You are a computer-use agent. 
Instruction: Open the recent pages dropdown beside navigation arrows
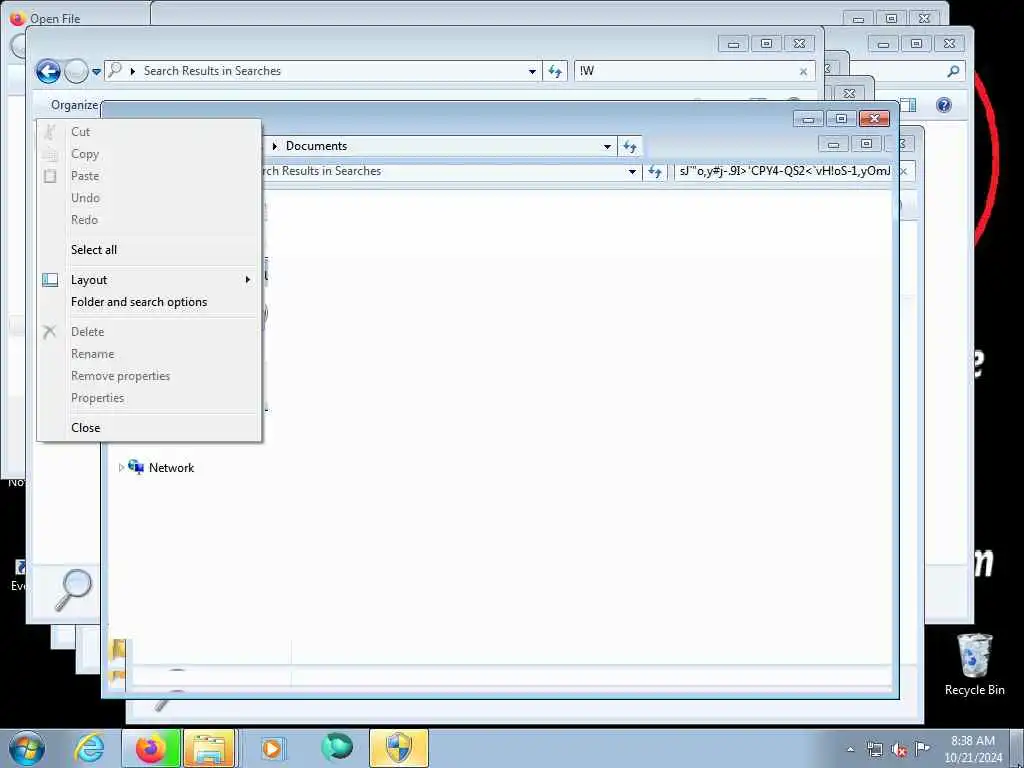(96, 72)
